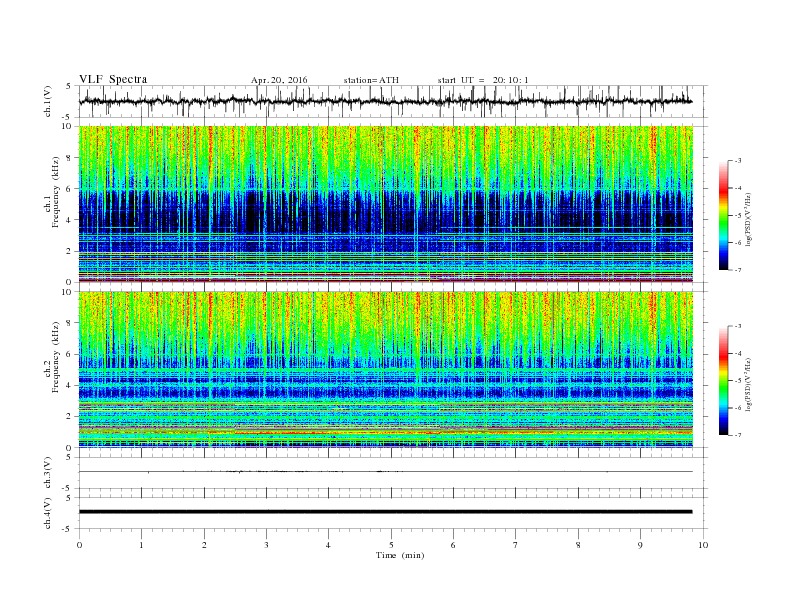Click the "8" kHz tick on ch.1 frequency axis
Image resolution: width=792 pixels, height=612 pixels.
point(70,158)
